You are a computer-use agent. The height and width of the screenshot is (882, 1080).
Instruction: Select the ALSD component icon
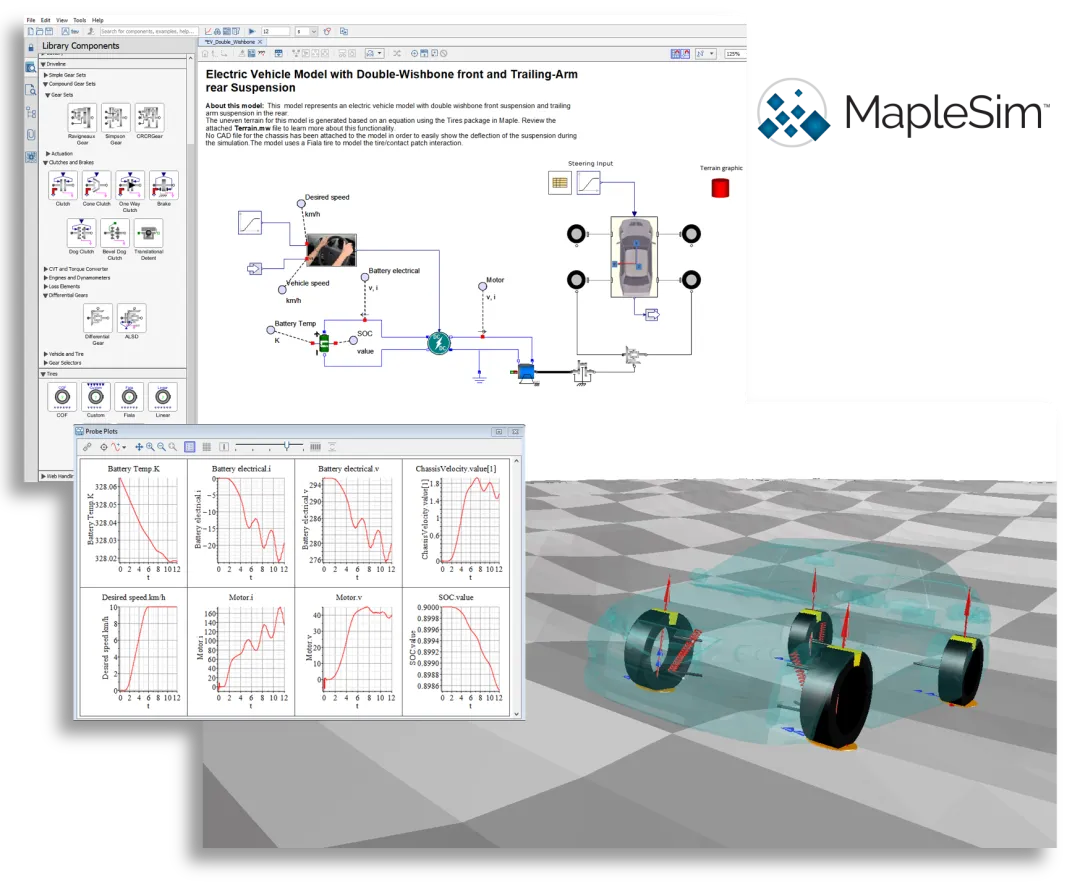pos(132,318)
